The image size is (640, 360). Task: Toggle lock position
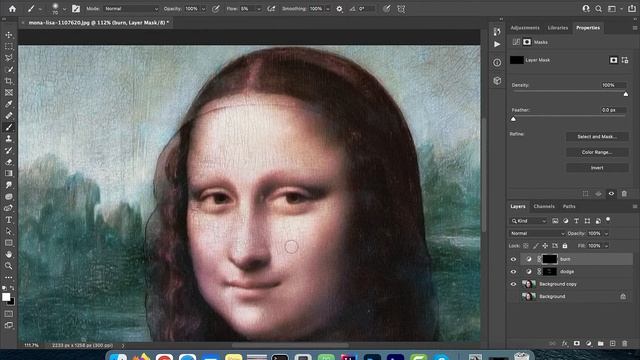[545, 246]
